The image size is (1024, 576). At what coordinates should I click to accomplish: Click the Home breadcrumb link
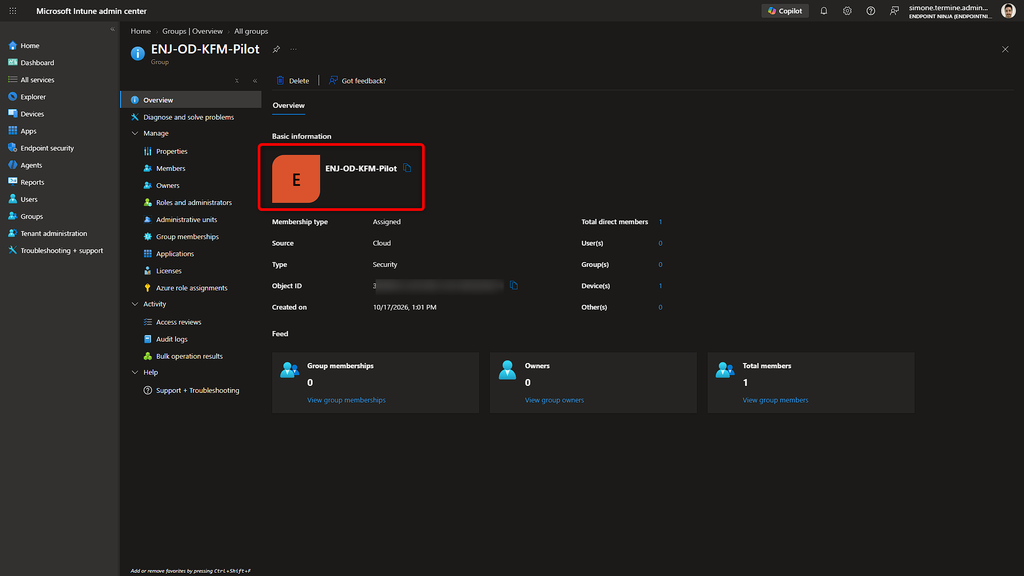point(140,31)
